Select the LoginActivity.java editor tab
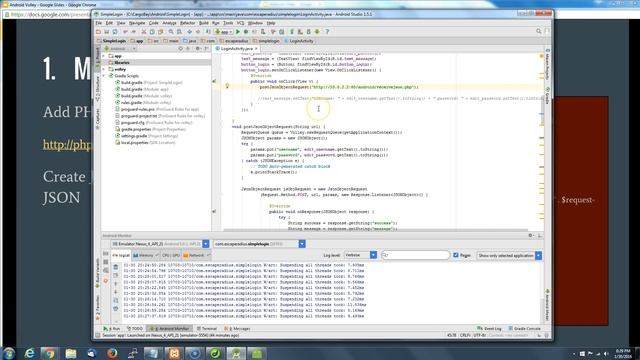640x360 pixels. point(237,49)
